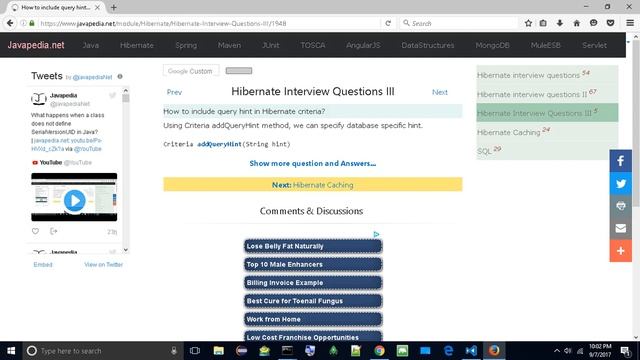Open the AdChoices icon above the ads
Image resolution: width=640 pixels, height=360 pixels.
(x=376, y=234)
